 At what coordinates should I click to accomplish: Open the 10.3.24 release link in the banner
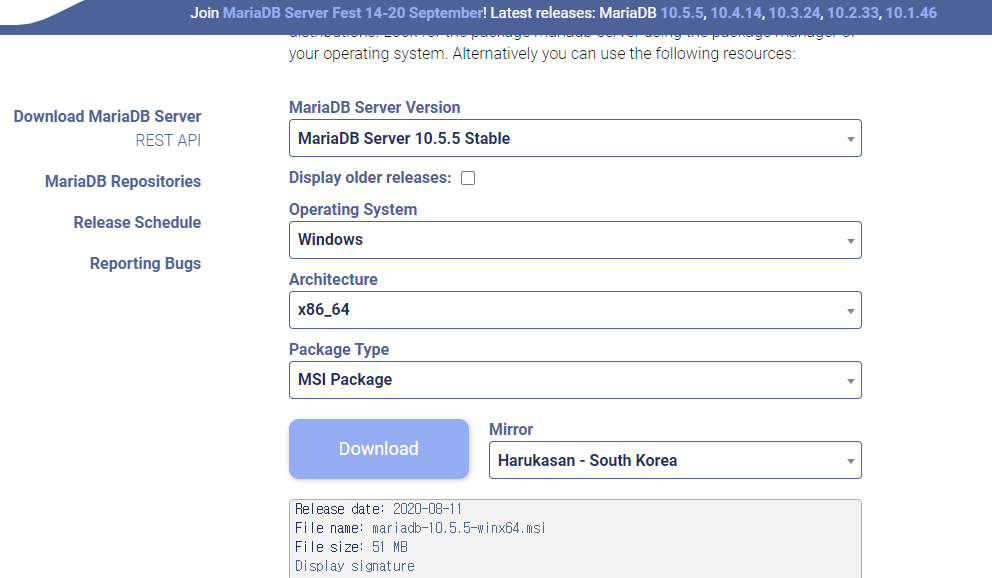tap(794, 13)
